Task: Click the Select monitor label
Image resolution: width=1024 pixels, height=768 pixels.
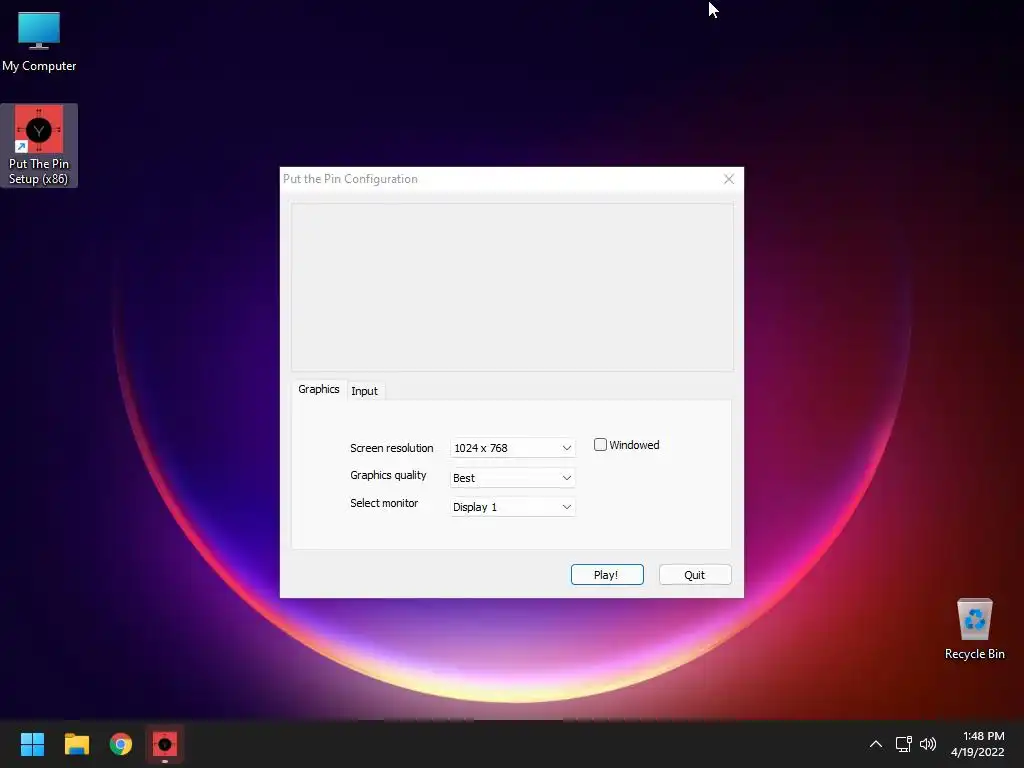Action: [x=383, y=503]
